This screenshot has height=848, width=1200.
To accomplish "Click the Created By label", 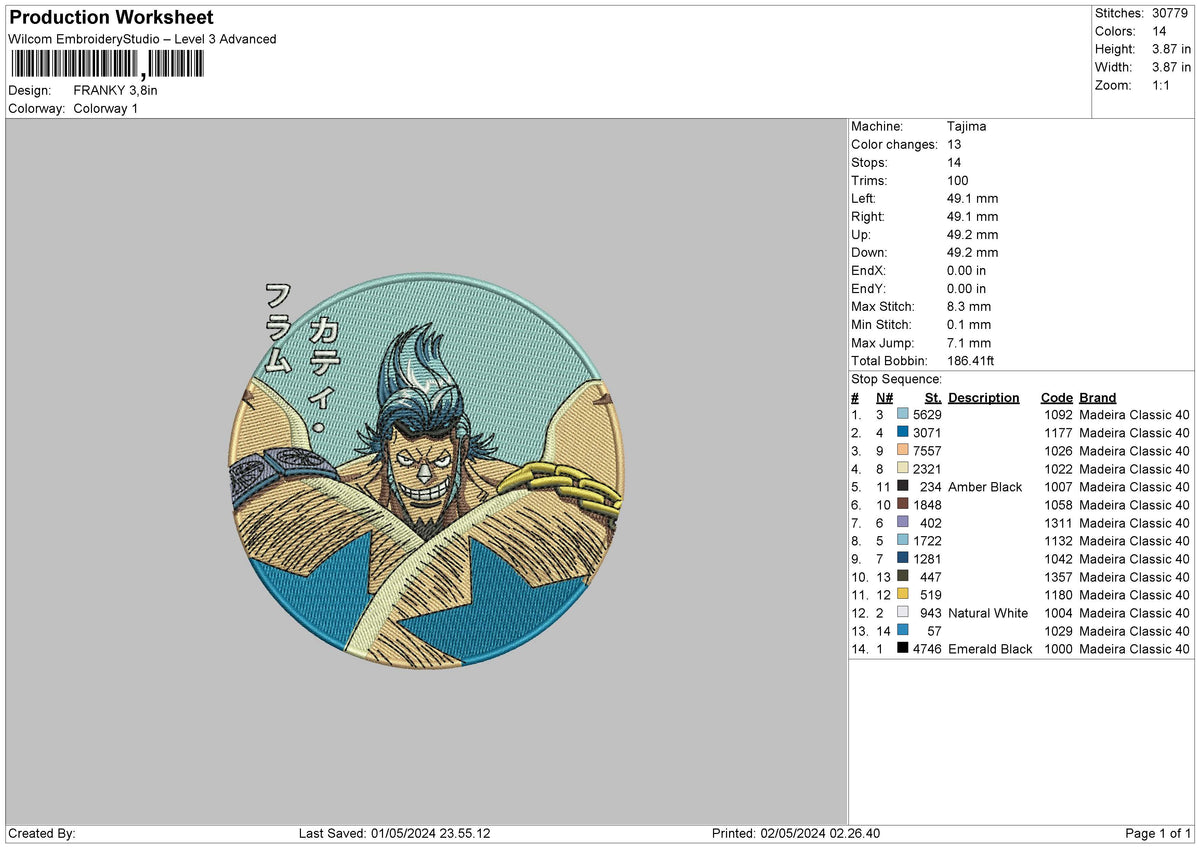I will pyautogui.click(x=42, y=833).
